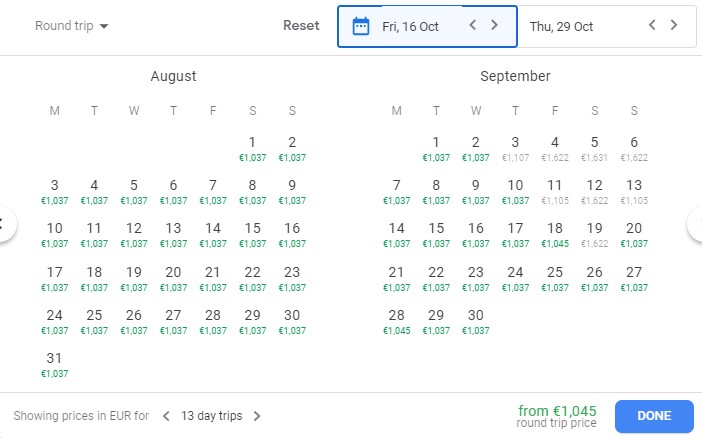
Task: Confirm dates with the DONE button
Action: (654, 416)
